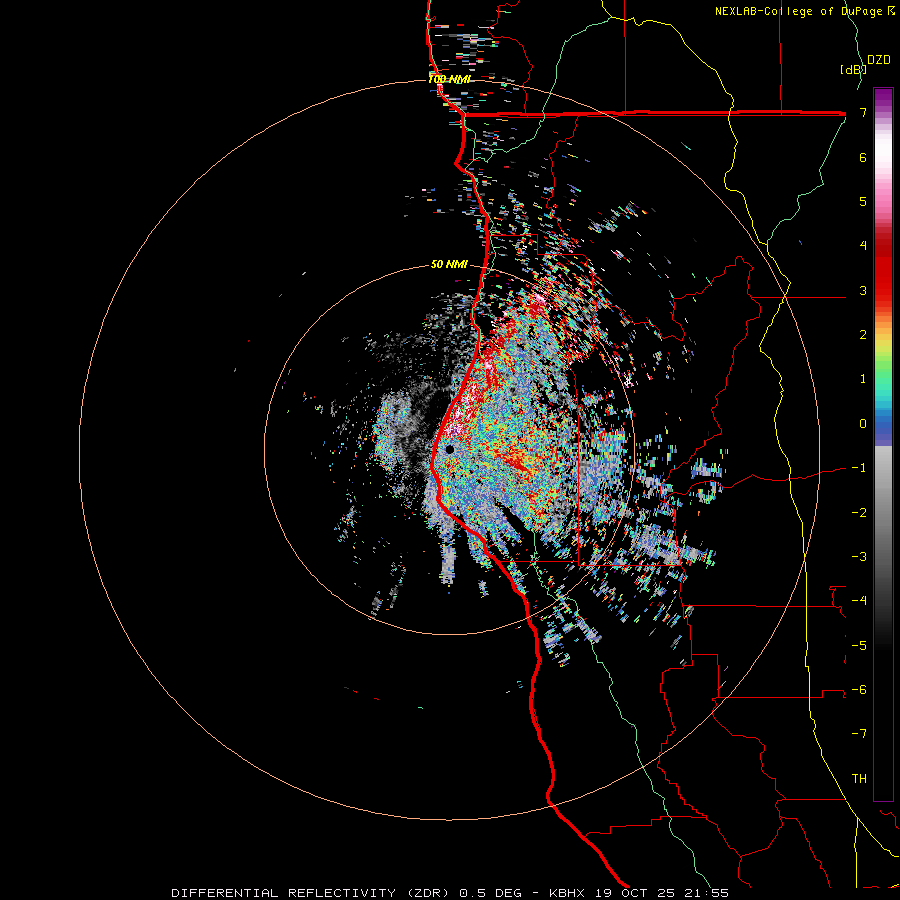Click the -2 tick label on color scale
This screenshot has height=900, width=900.
click(x=859, y=513)
